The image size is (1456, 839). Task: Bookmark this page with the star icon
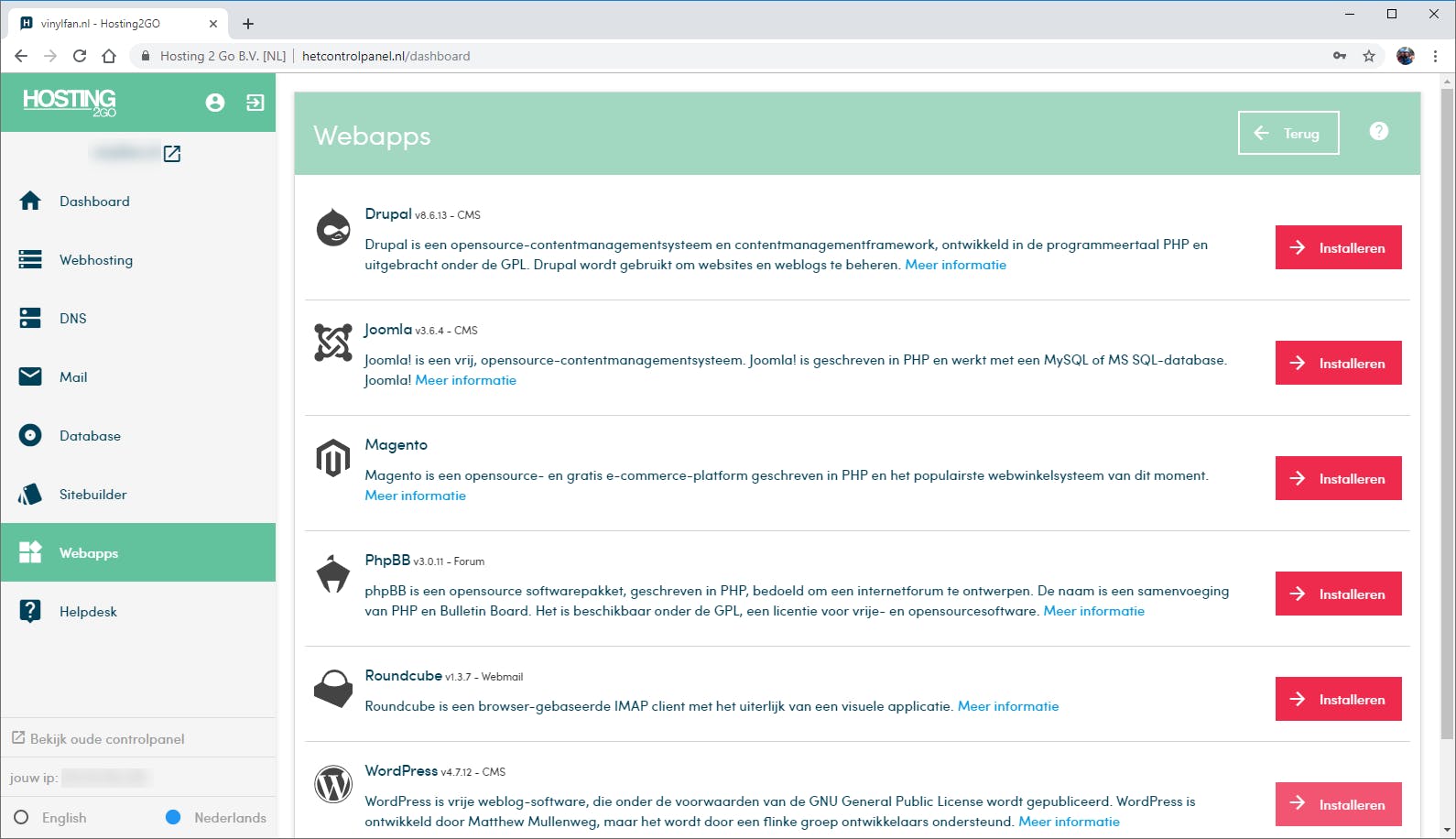pyautogui.click(x=1369, y=56)
